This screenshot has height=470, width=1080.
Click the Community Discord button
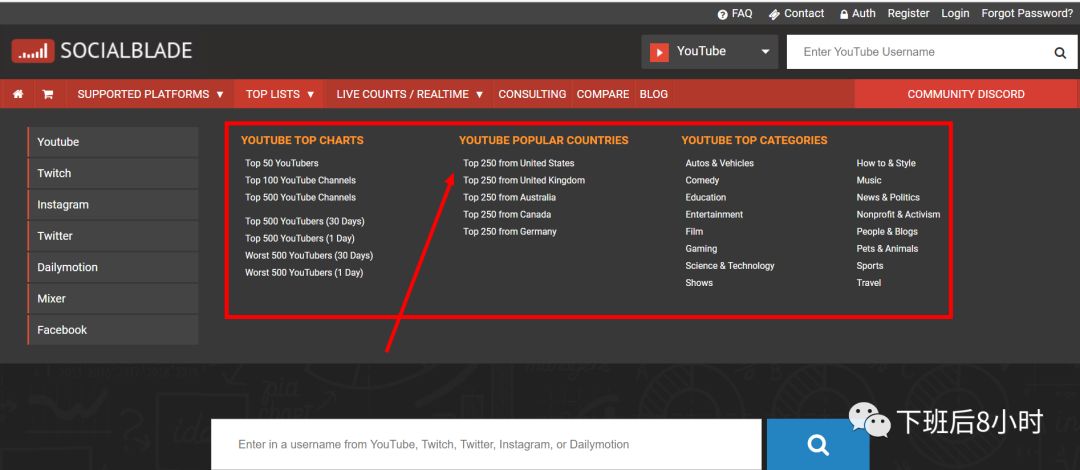[x=965, y=94]
